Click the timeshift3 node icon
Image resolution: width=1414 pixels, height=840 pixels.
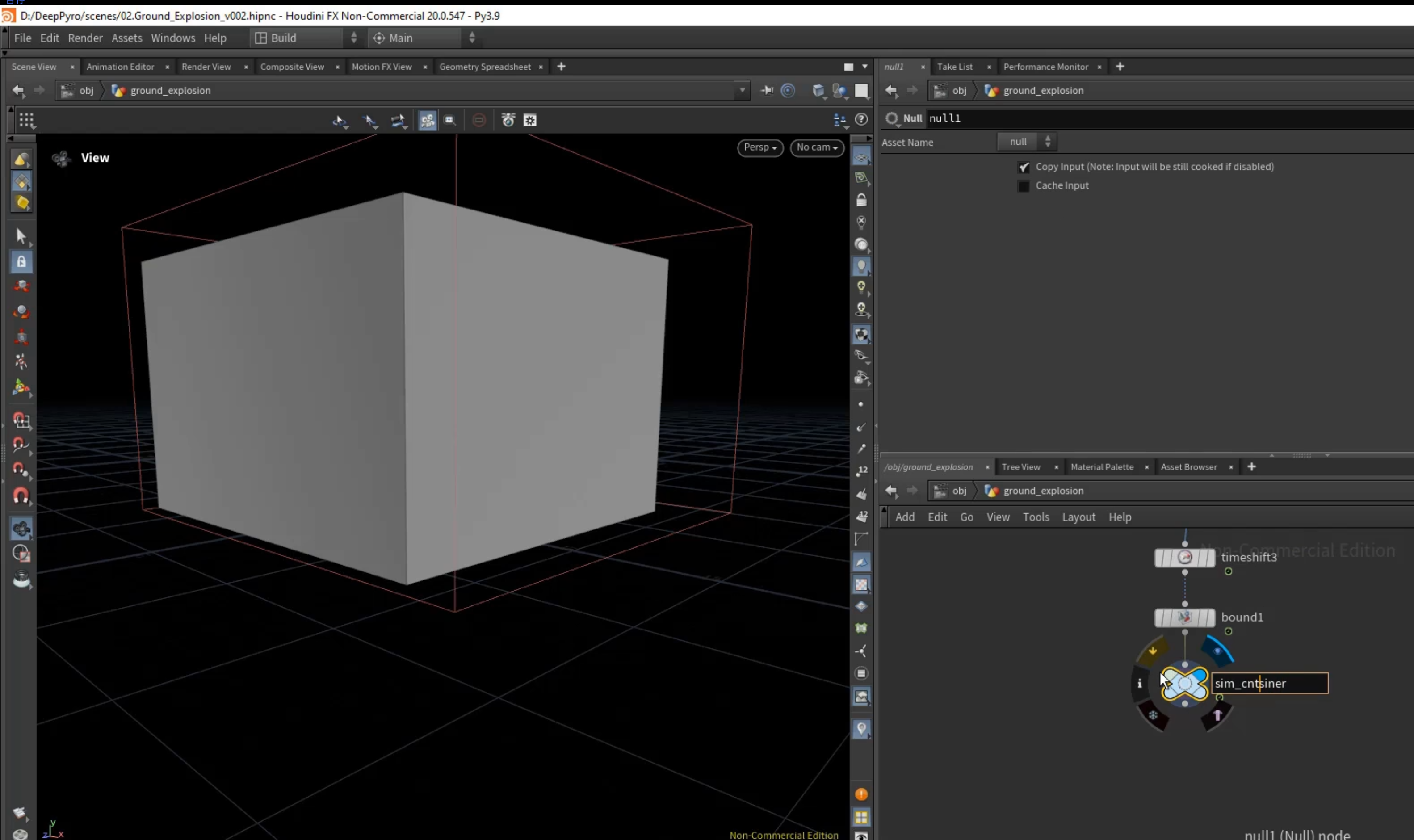[1184, 558]
